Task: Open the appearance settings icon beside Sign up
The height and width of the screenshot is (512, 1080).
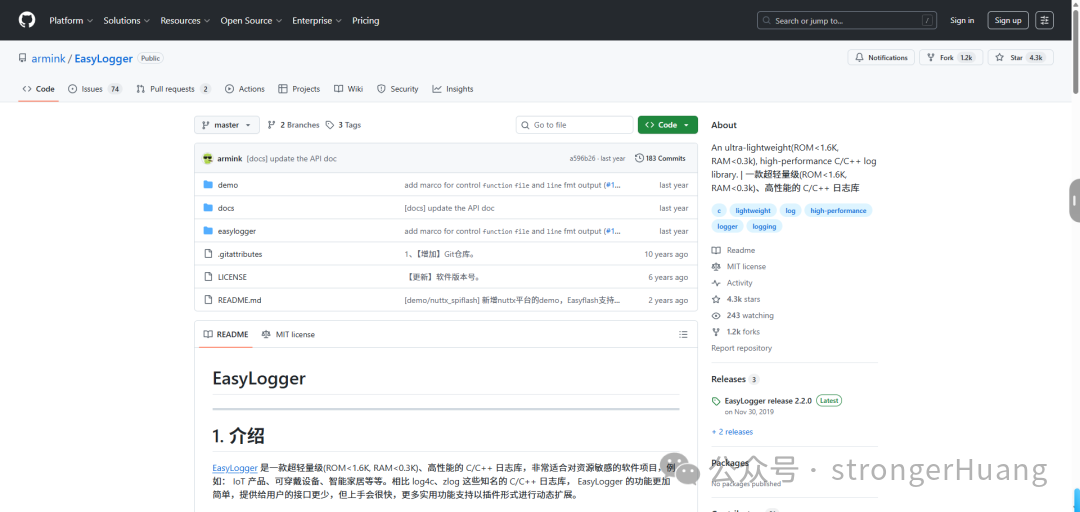Action: pos(1045,20)
